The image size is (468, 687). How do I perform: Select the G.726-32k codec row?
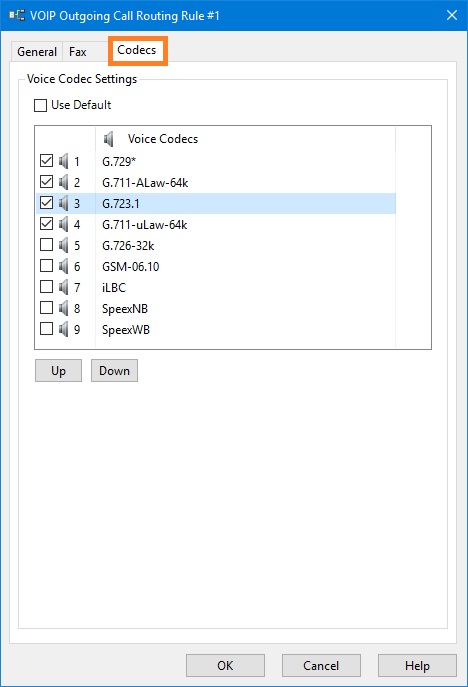(x=216, y=245)
